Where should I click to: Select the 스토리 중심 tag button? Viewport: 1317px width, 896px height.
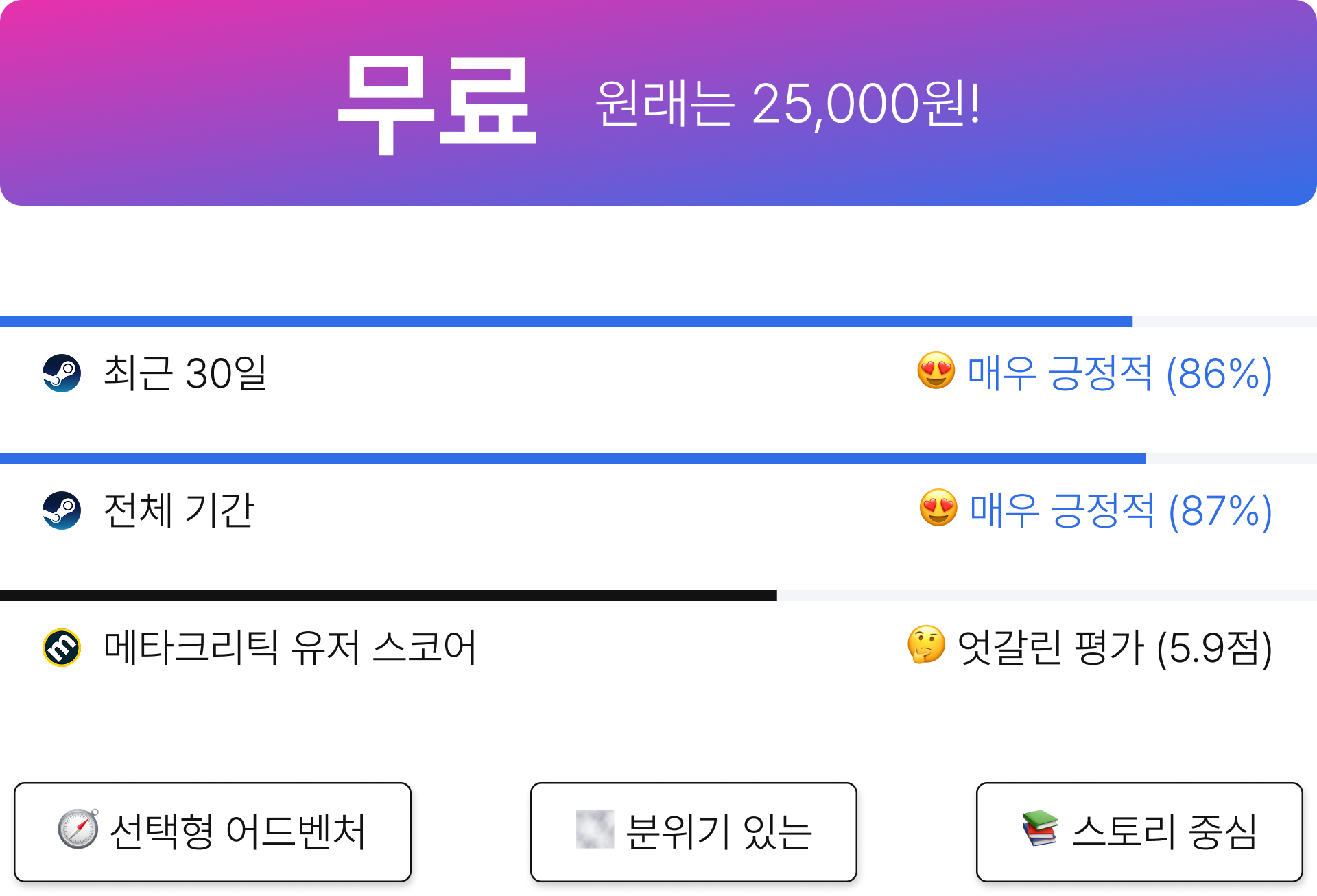click(x=1139, y=832)
